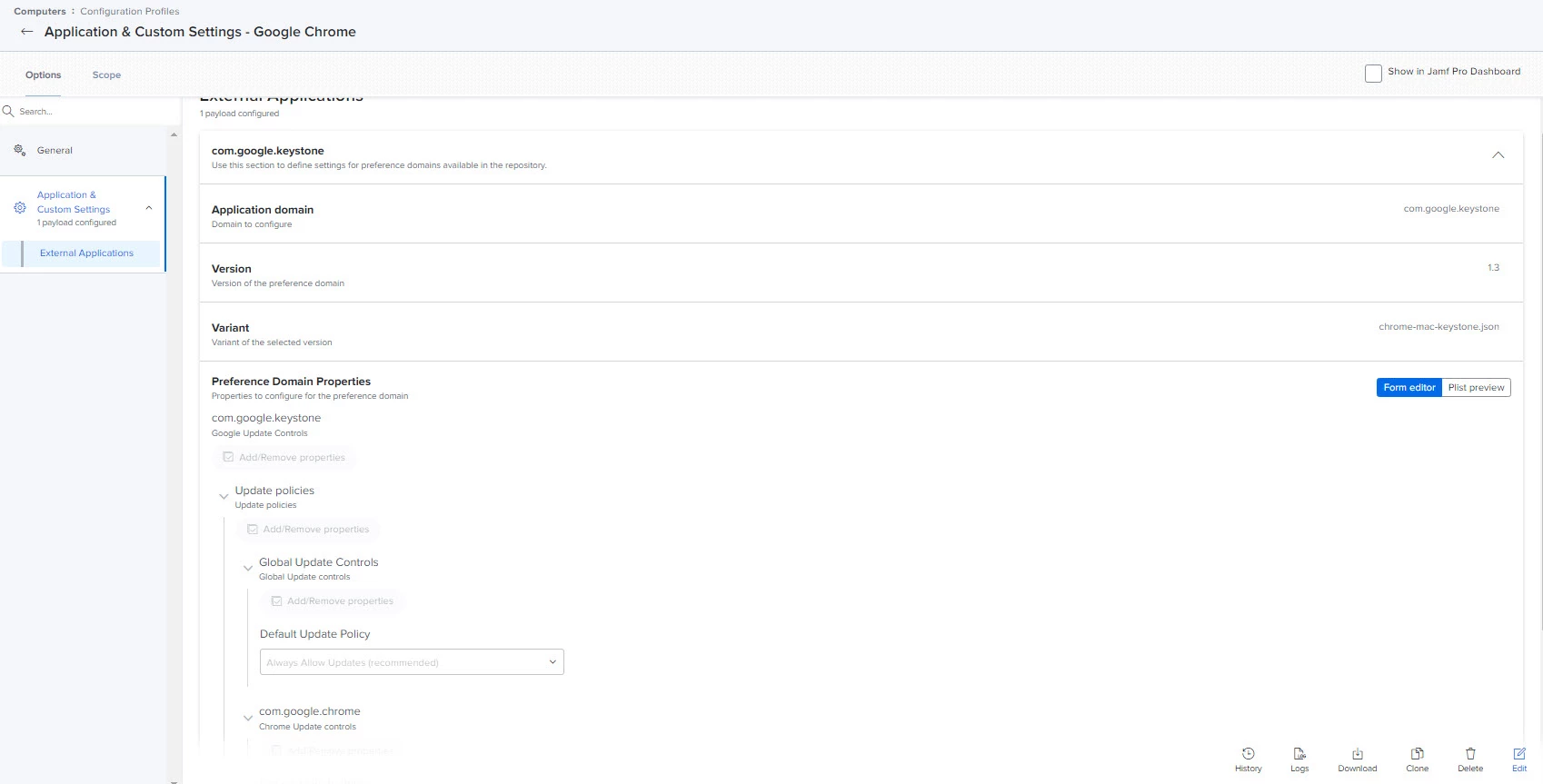Click the Computers breadcrumb link
1543x784 pixels.
[40, 11]
